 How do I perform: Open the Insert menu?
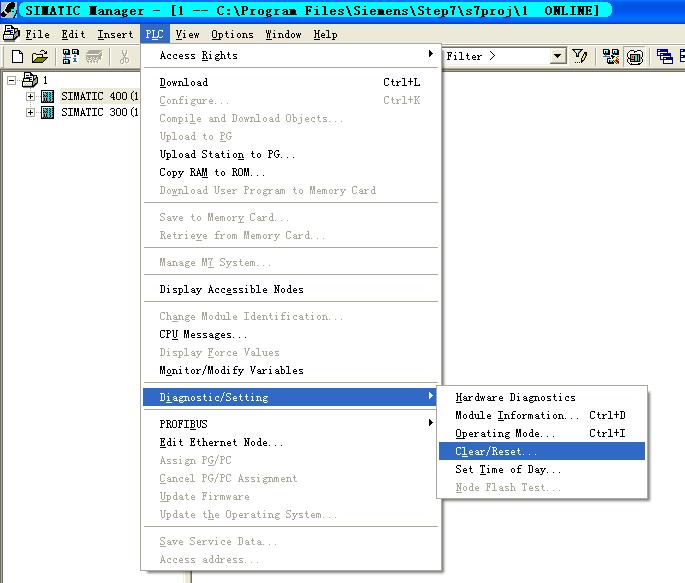tap(115, 34)
